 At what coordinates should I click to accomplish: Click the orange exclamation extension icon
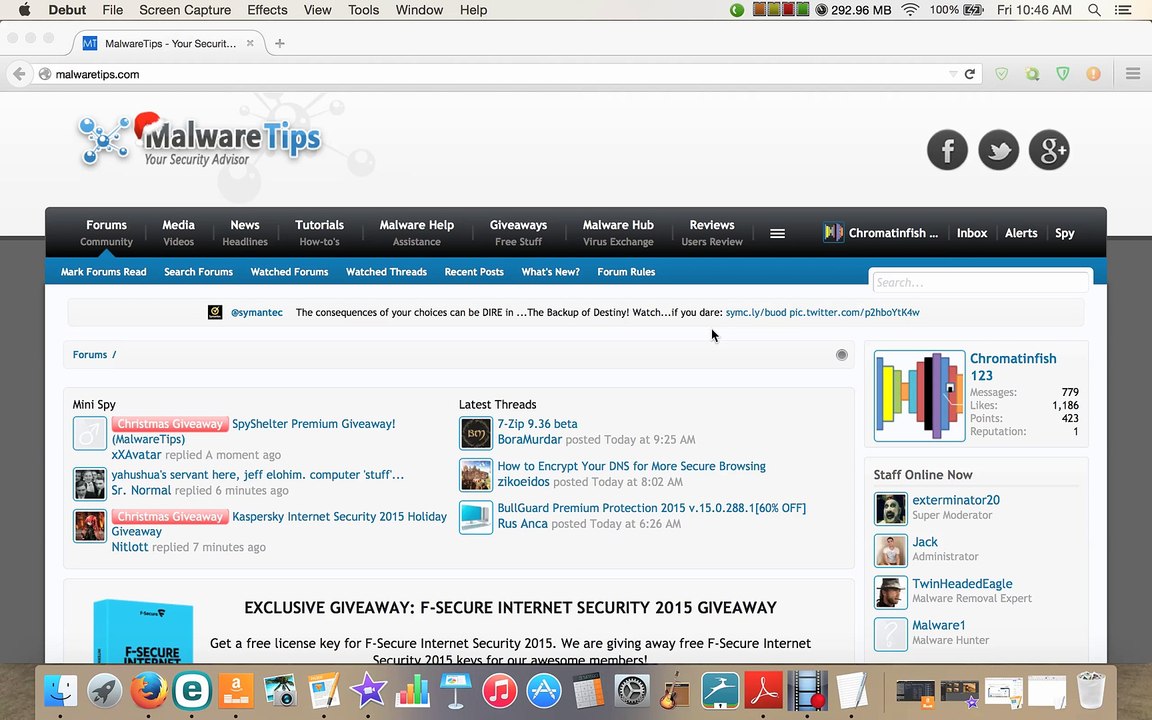pyautogui.click(x=1093, y=73)
